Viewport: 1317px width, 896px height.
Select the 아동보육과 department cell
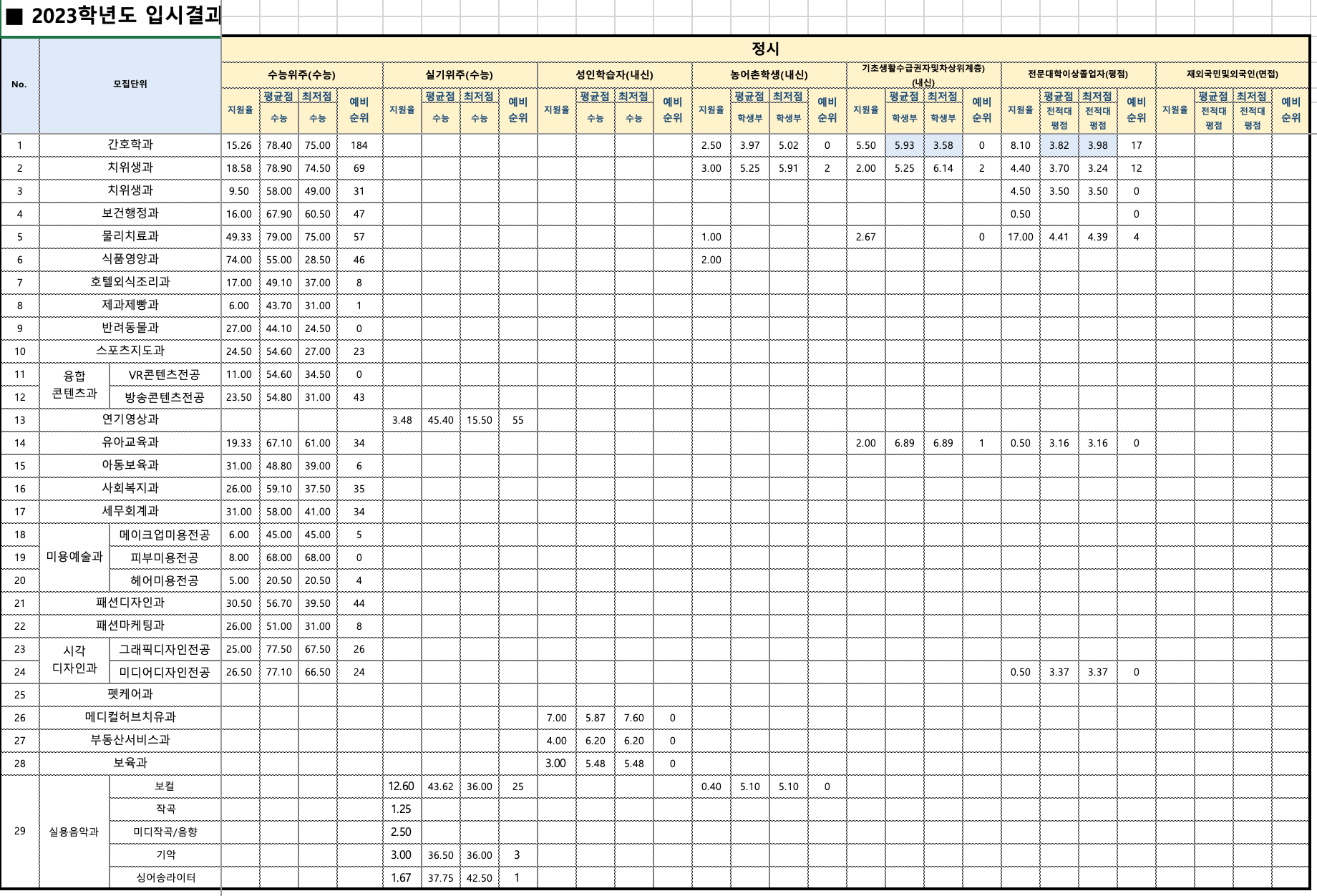pyautogui.click(x=130, y=465)
